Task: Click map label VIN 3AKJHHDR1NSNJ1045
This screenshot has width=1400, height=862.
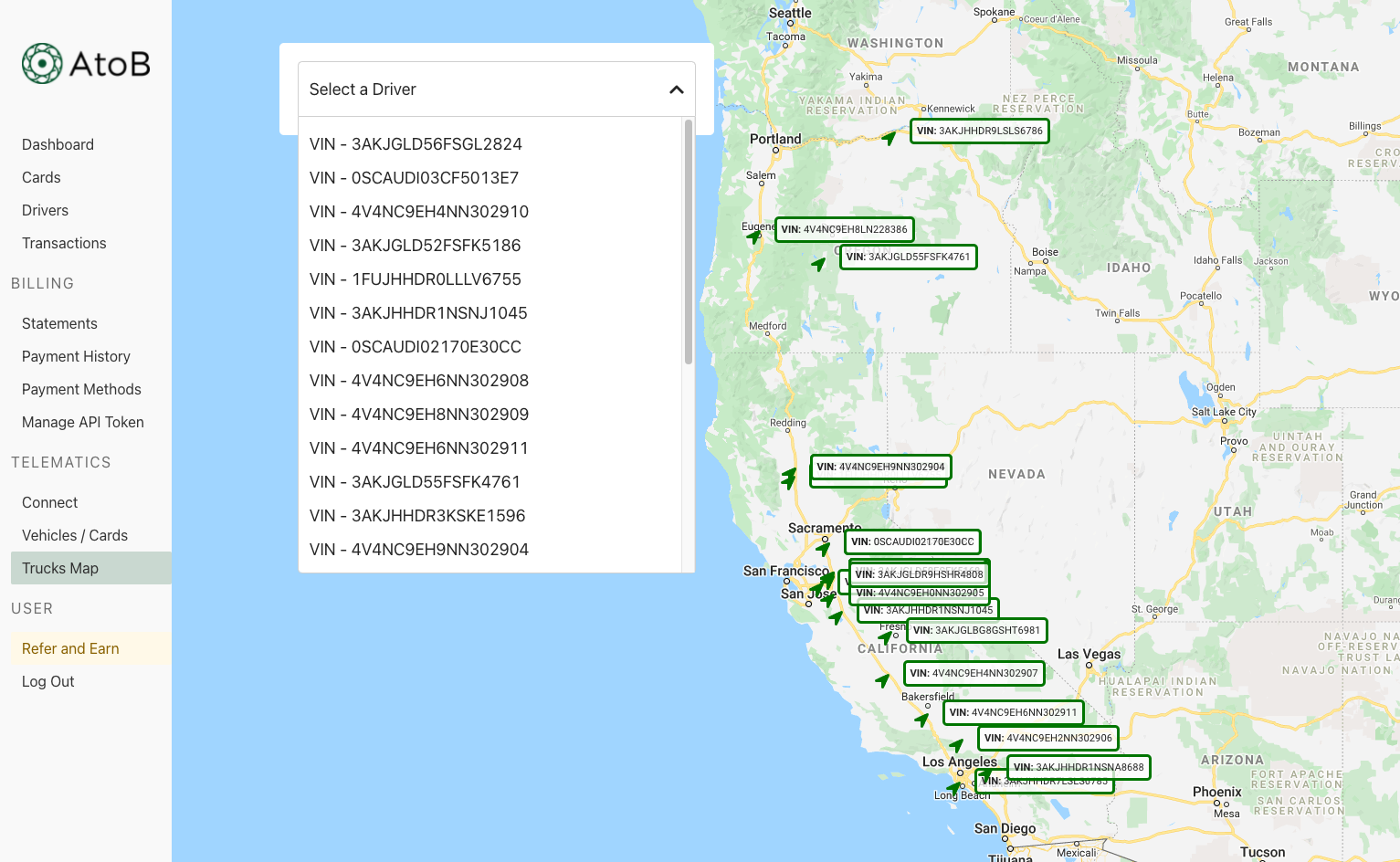Action: pos(928,610)
